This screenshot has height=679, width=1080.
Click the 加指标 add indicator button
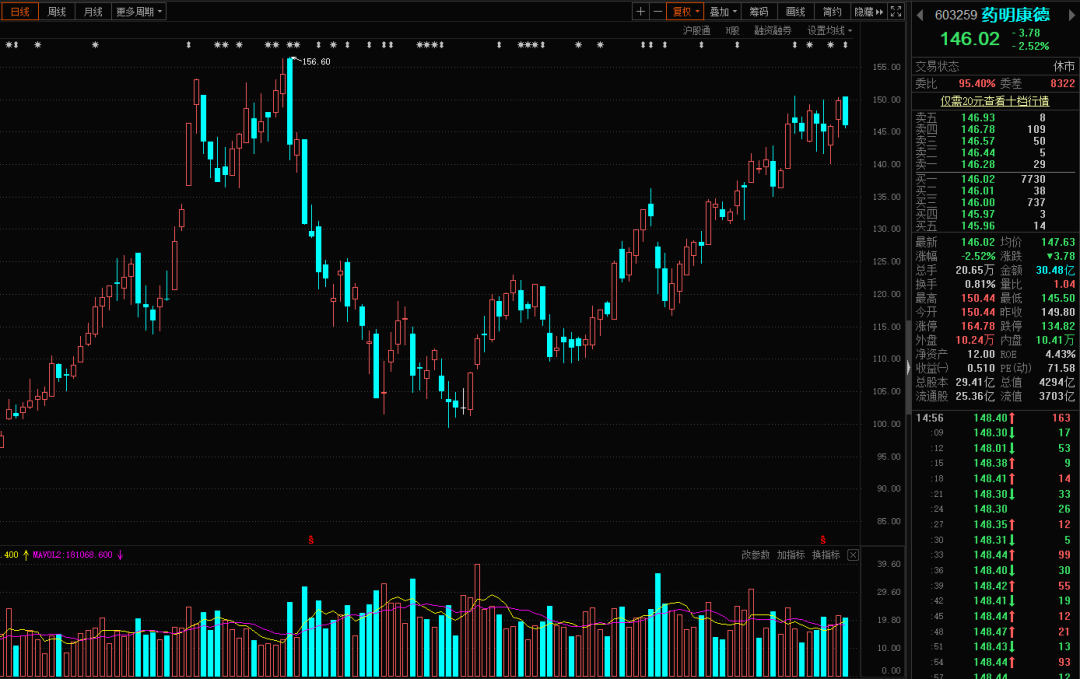pyautogui.click(x=790, y=554)
